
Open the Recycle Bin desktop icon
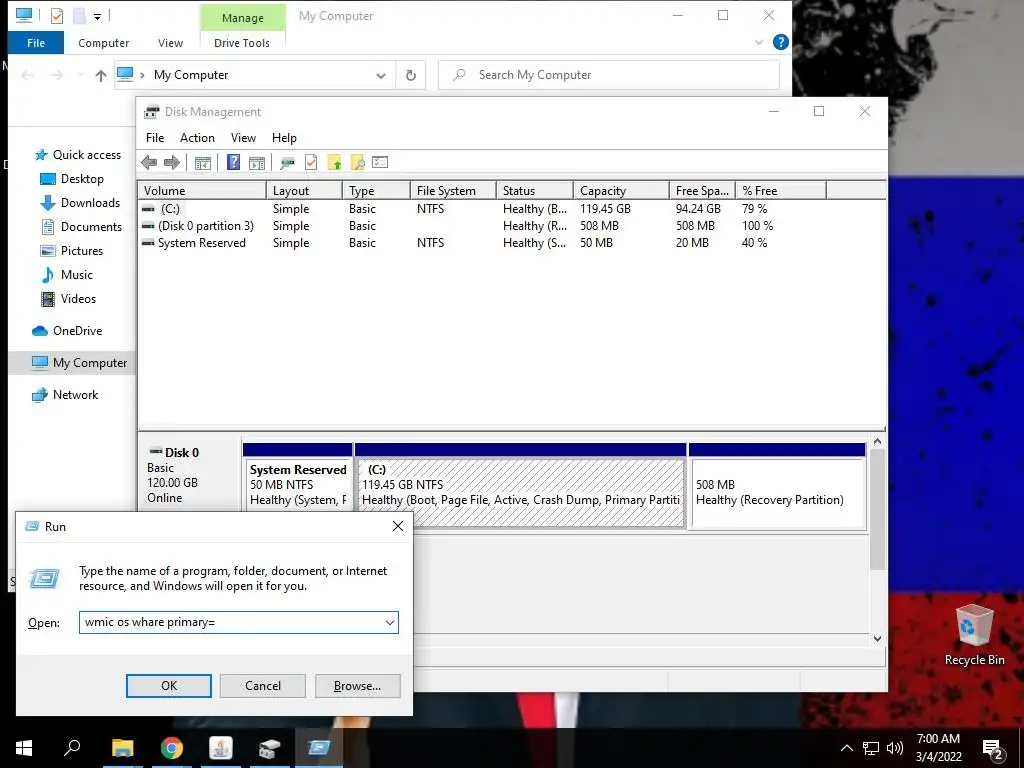click(x=974, y=635)
